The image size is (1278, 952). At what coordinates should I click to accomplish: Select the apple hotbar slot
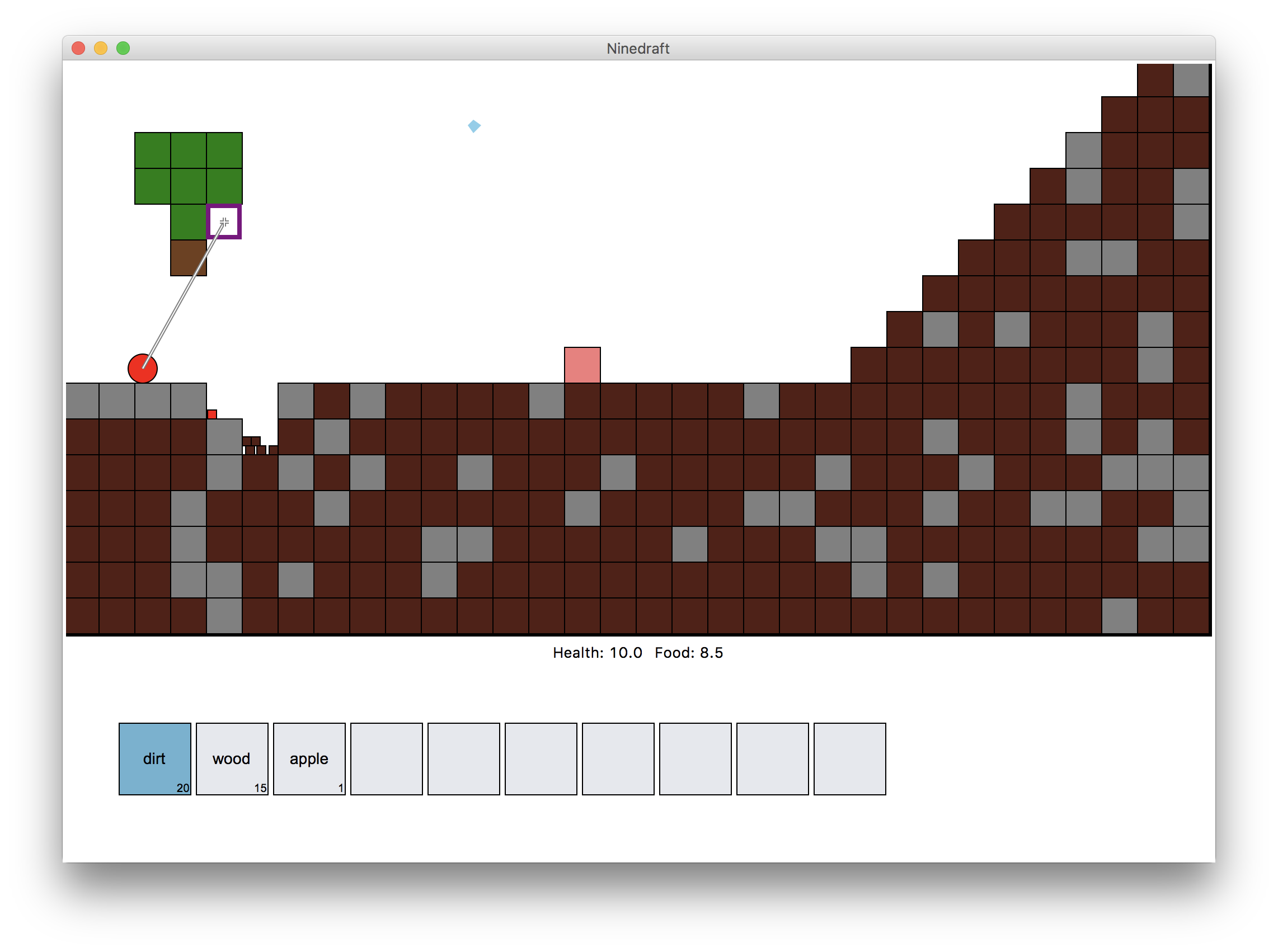[x=309, y=758]
